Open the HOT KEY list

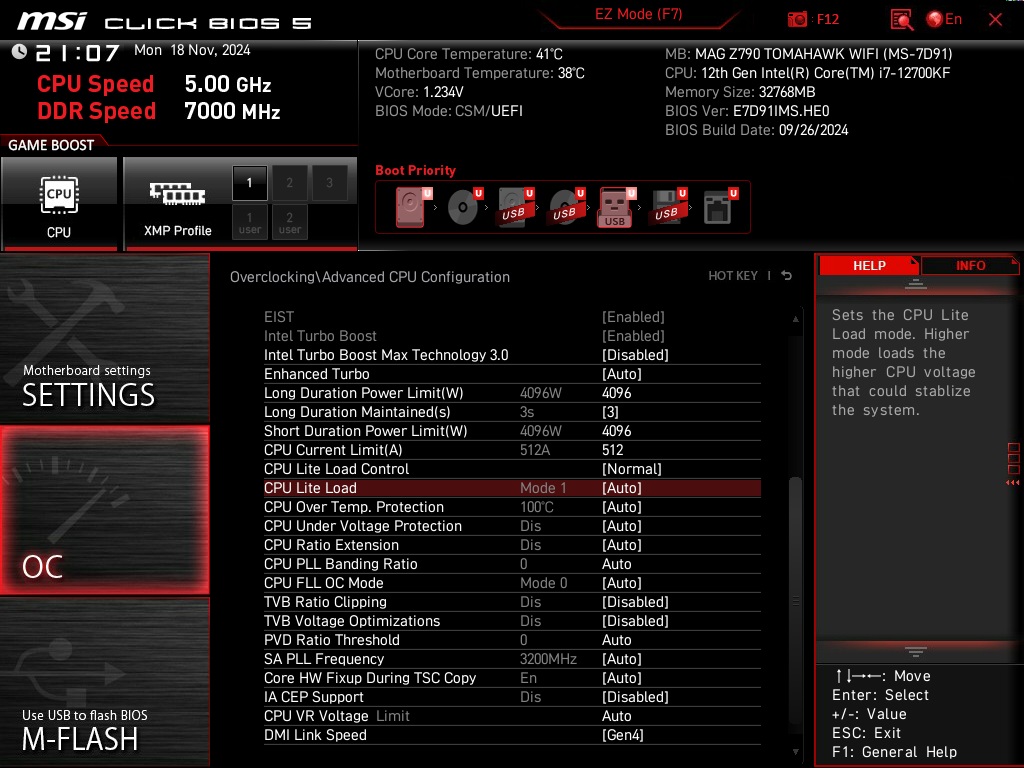pos(733,276)
